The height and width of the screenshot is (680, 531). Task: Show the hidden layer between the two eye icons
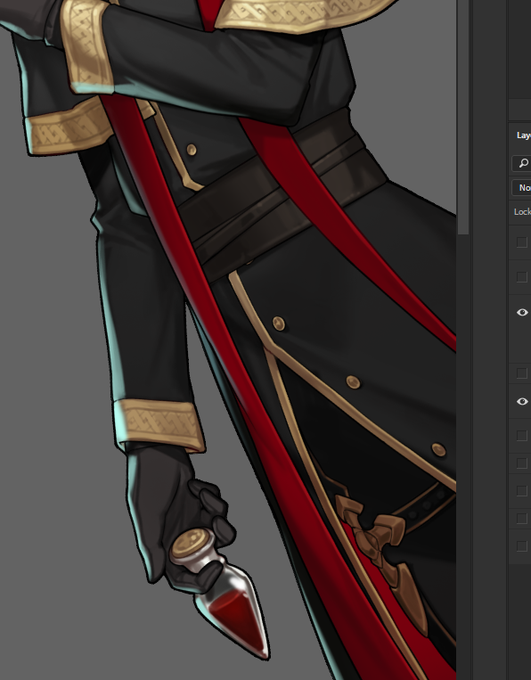pyautogui.click(x=522, y=373)
